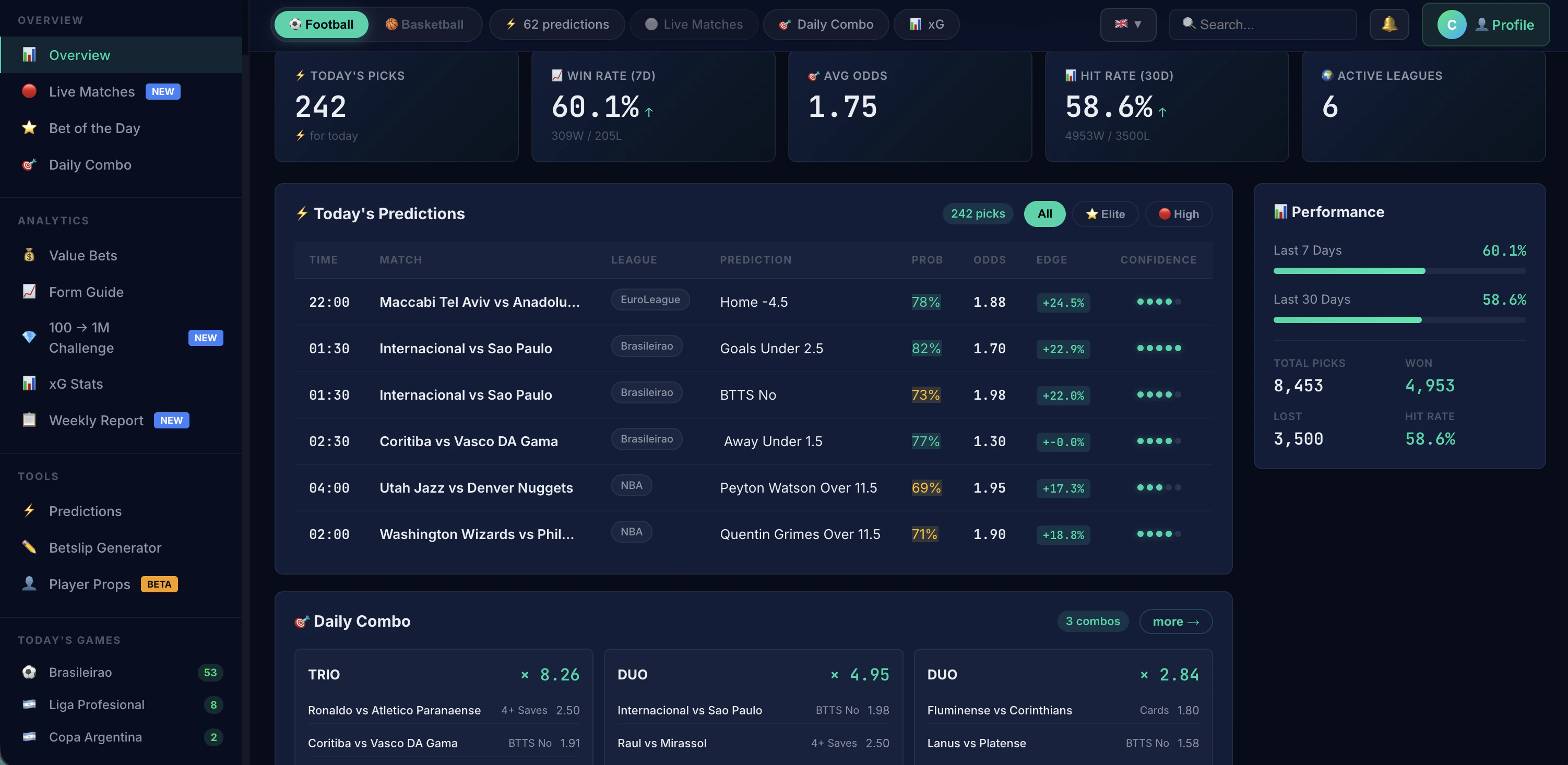Screen dimensions: 1568x765
Task: Click the 62 predictions button
Action: [556, 25]
